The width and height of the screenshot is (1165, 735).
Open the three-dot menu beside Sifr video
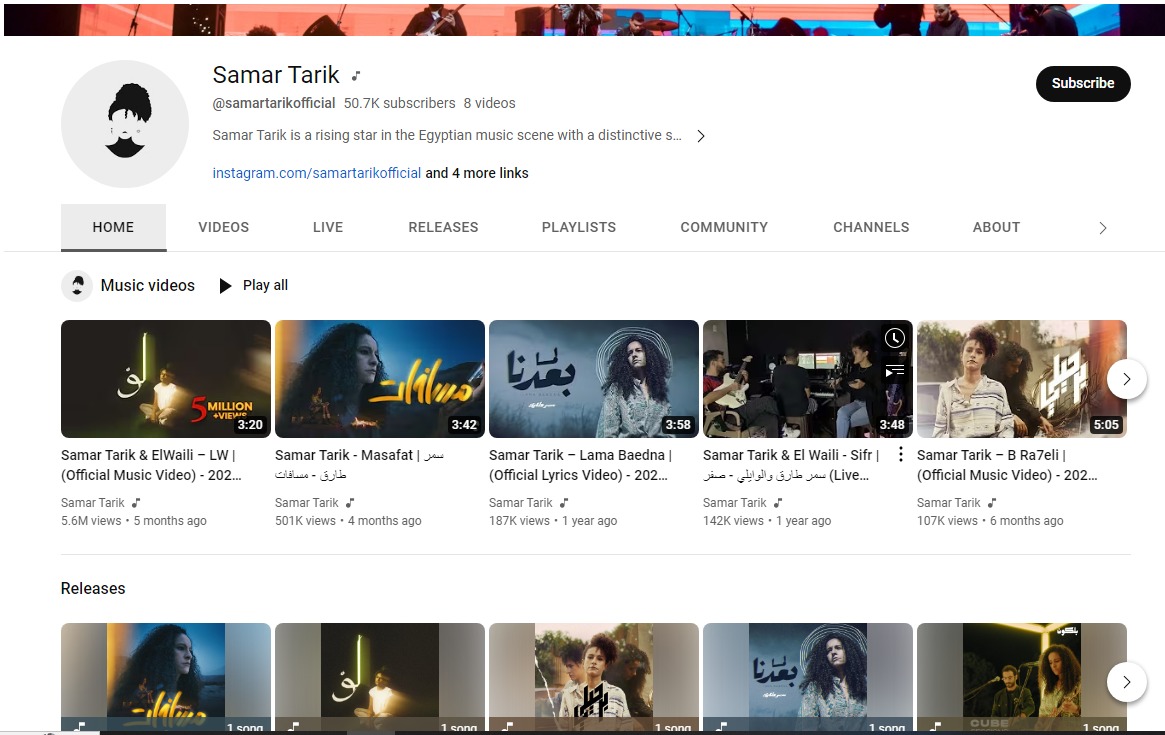tap(900, 455)
